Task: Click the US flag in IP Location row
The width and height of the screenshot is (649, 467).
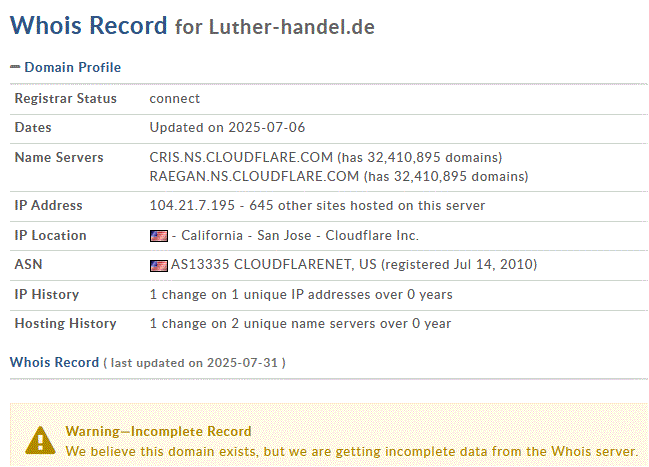Action: point(158,236)
